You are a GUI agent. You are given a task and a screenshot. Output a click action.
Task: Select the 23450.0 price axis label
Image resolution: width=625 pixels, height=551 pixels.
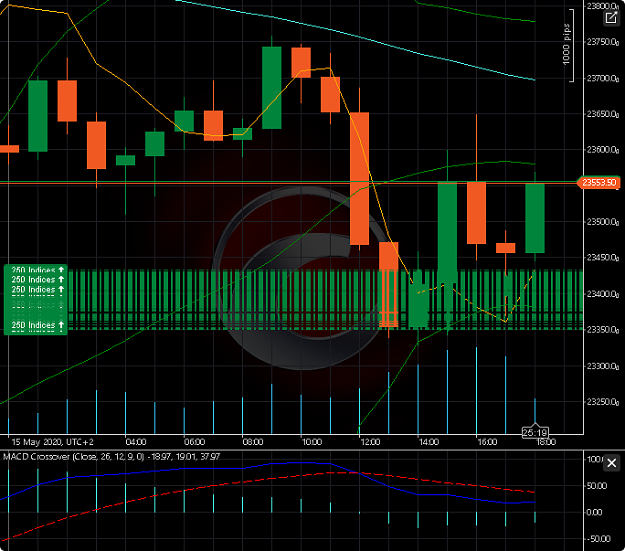coord(603,258)
